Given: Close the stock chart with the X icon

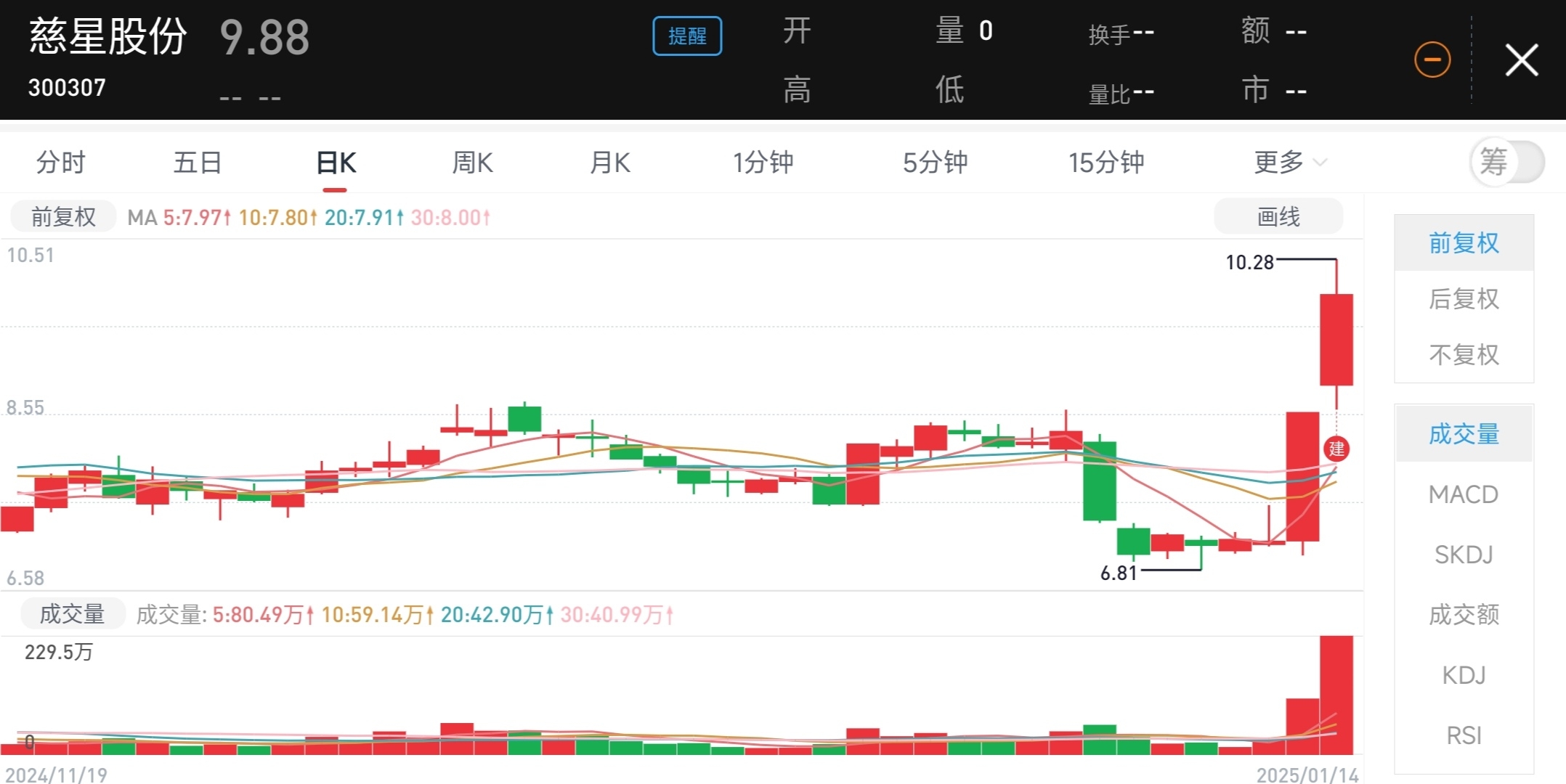Looking at the screenshot, I should [x=1522, y=60].
